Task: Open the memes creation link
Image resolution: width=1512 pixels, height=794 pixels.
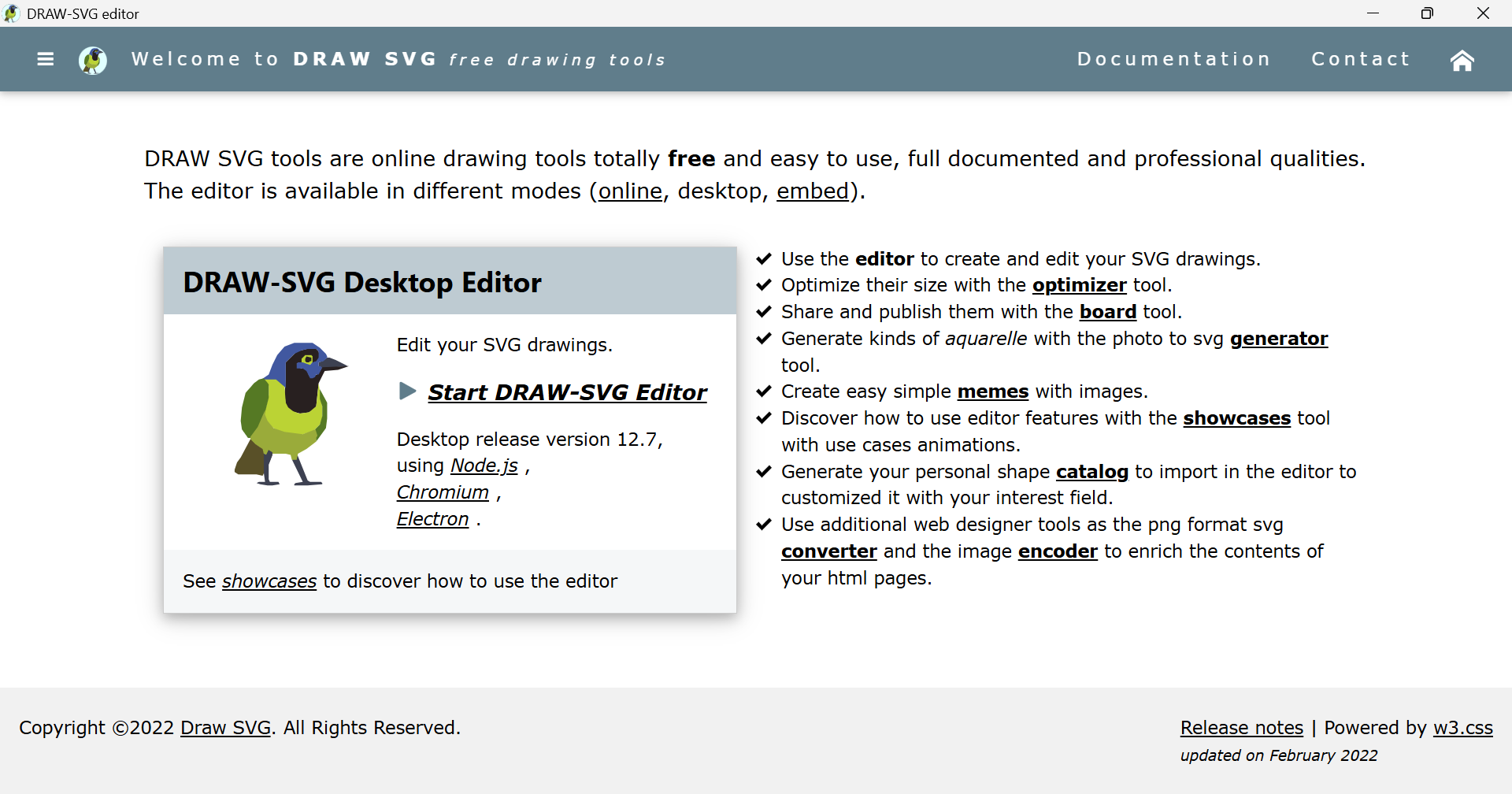Action: tap(991, 391)
